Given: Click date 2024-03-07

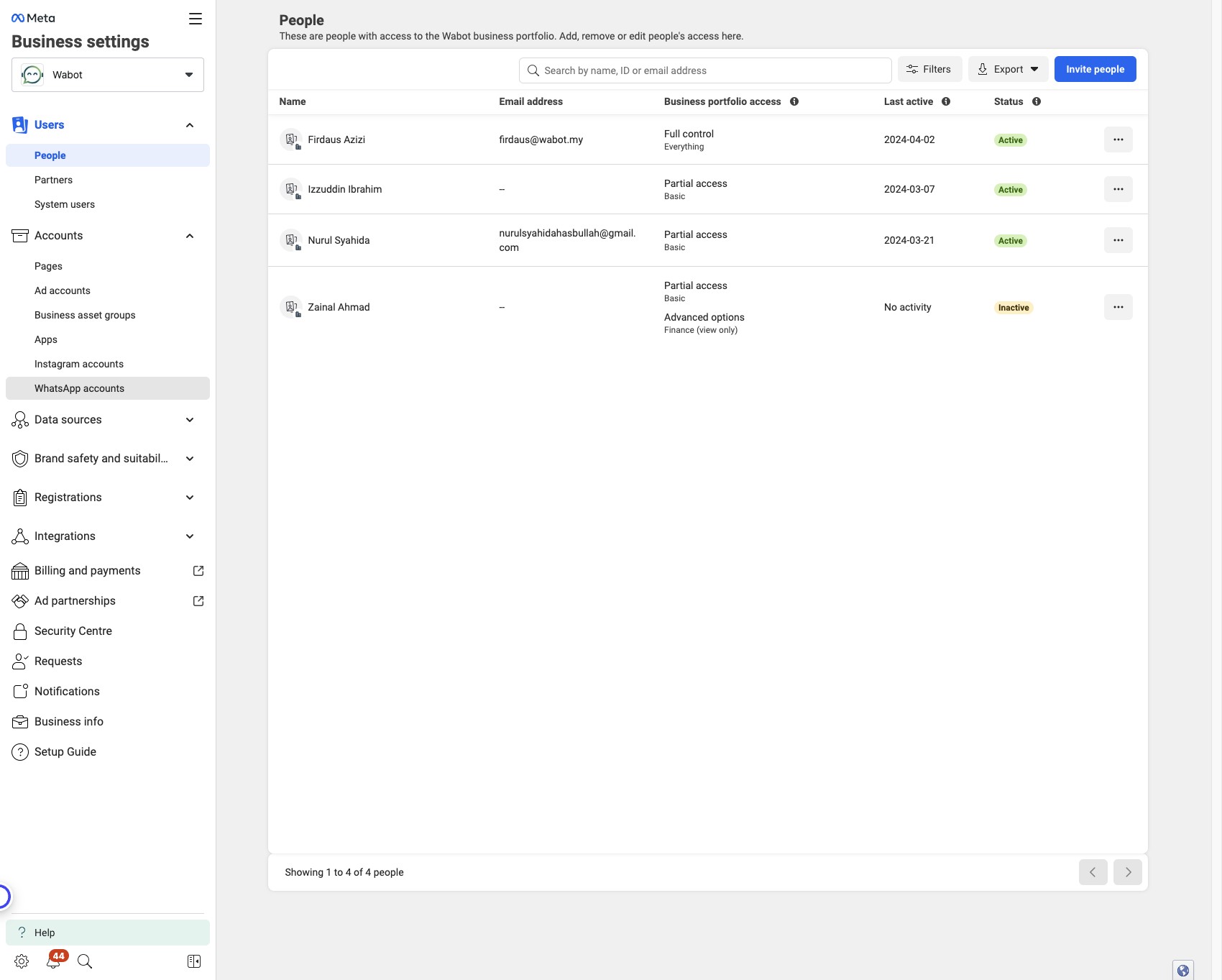Looking at the screenshot, I should (x=909, y=189).
